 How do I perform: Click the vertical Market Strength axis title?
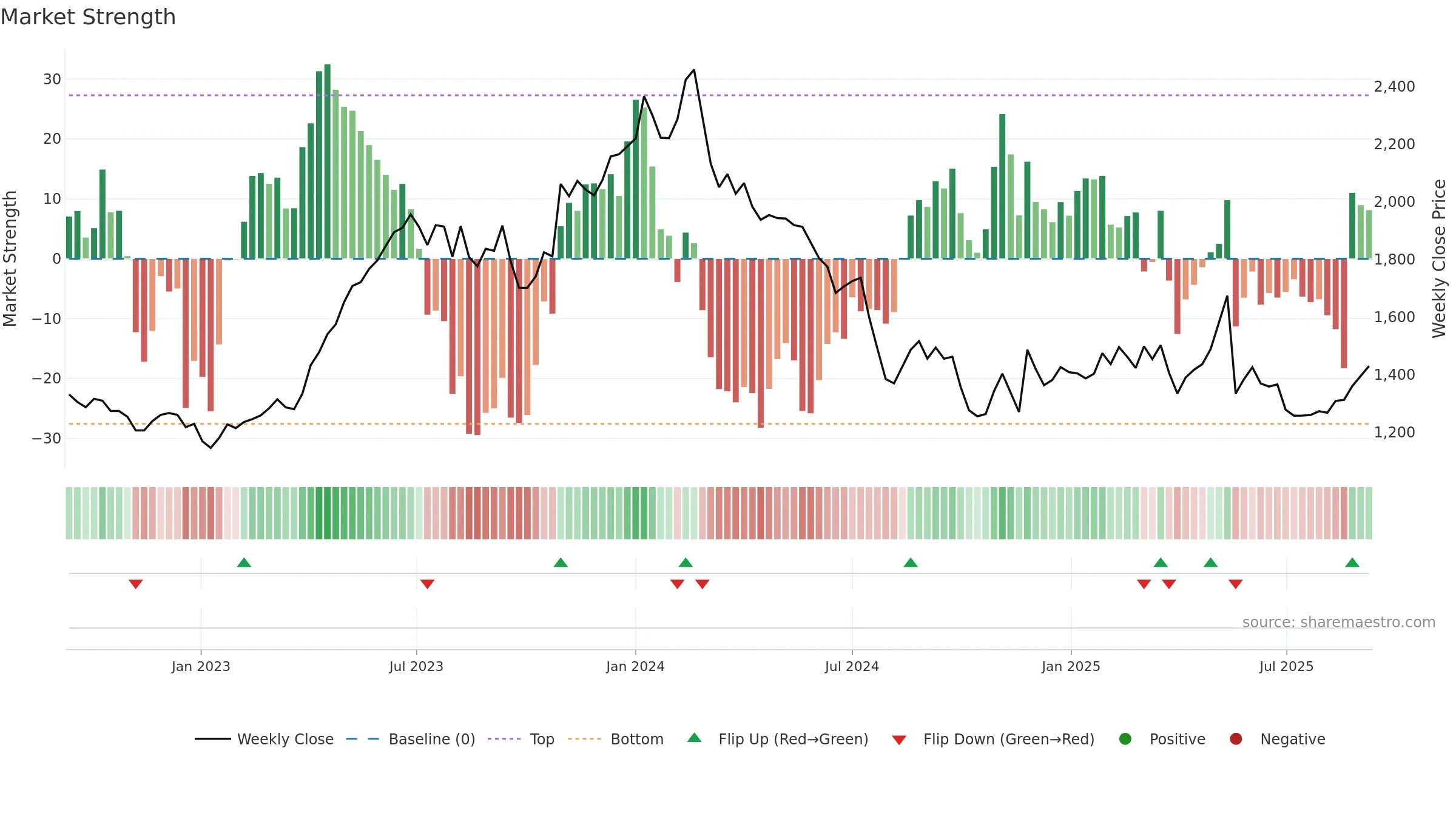click(x=10, y=258)
